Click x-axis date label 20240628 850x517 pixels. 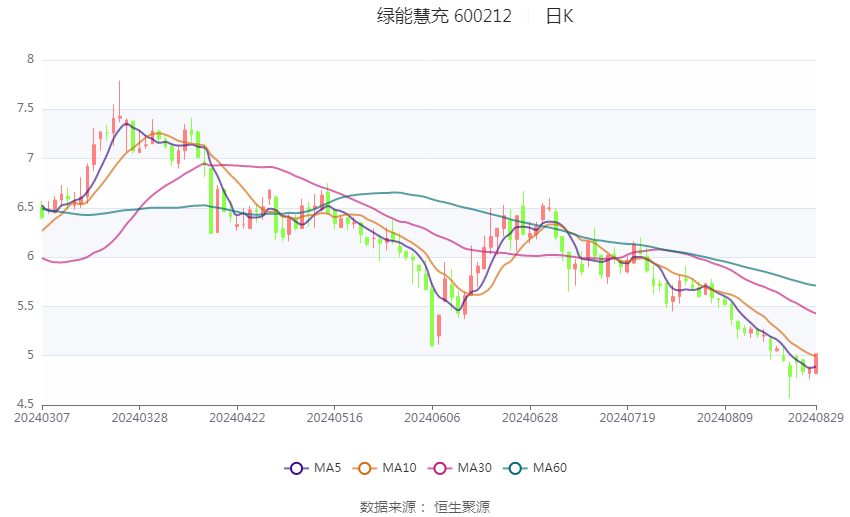[530, 418]
